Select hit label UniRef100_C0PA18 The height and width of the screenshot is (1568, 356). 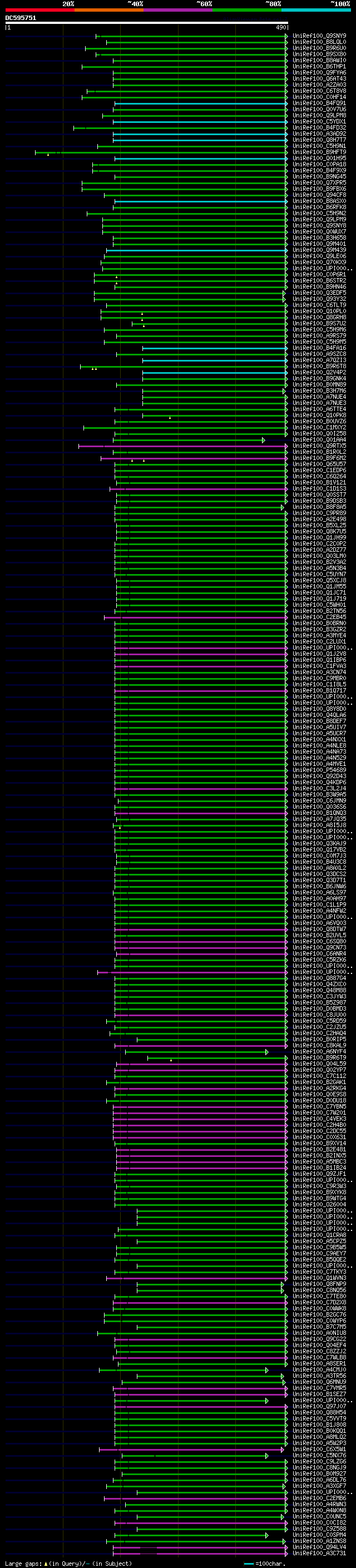click(x=319, y=164)
